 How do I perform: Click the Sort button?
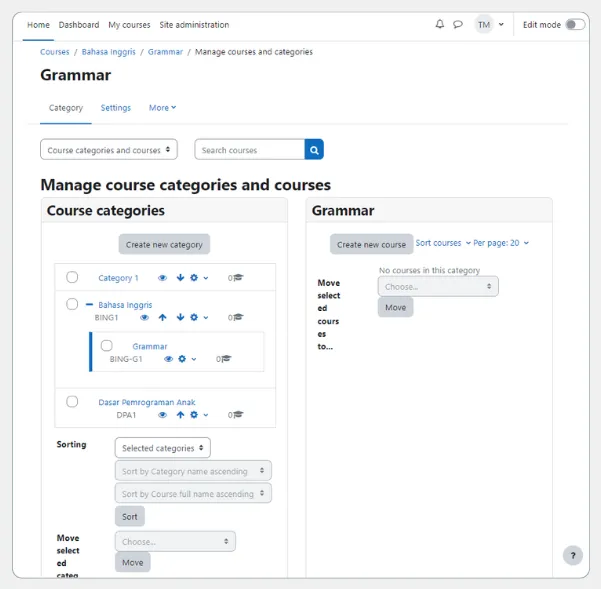[130, 516]
